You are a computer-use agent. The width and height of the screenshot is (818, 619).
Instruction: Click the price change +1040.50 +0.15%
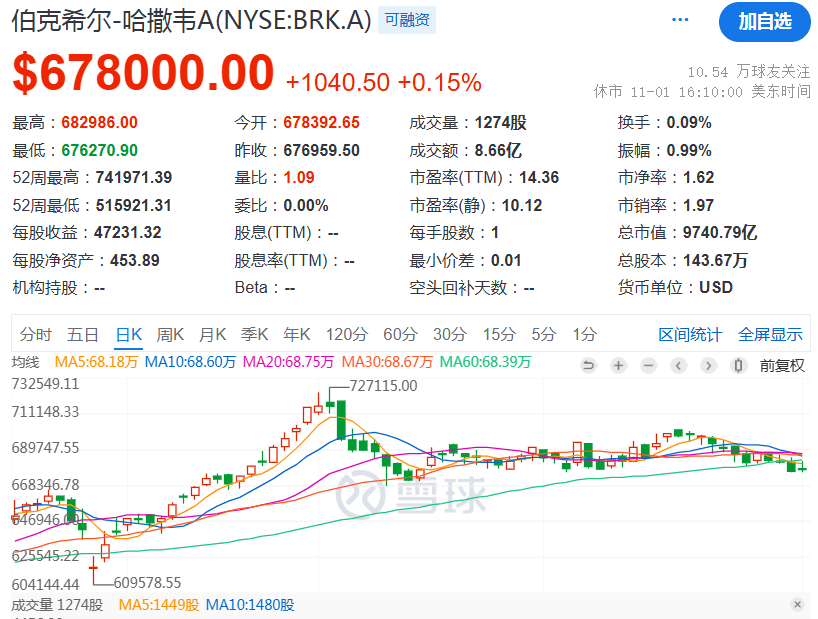[x=383, y=82]
